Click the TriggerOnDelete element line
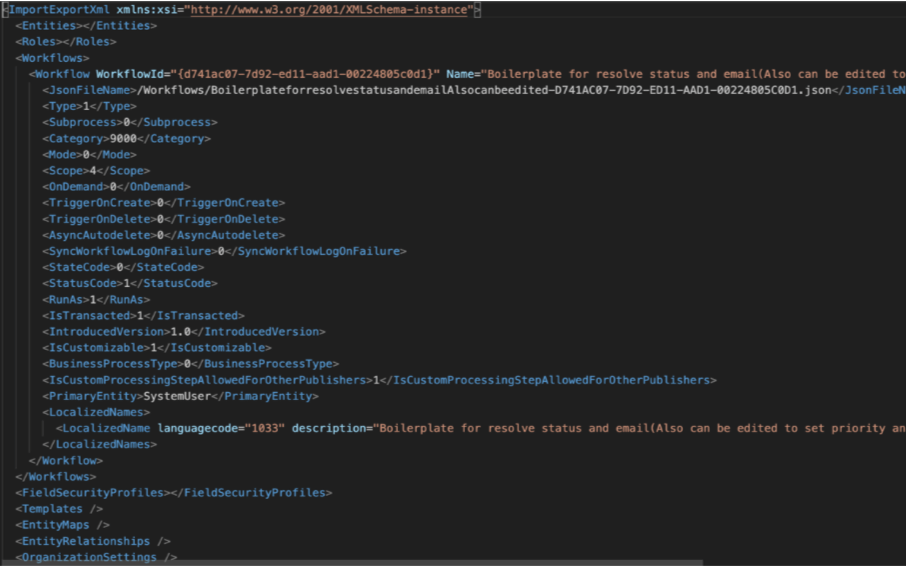The image size is (906, 566). (x=164, y=219)
